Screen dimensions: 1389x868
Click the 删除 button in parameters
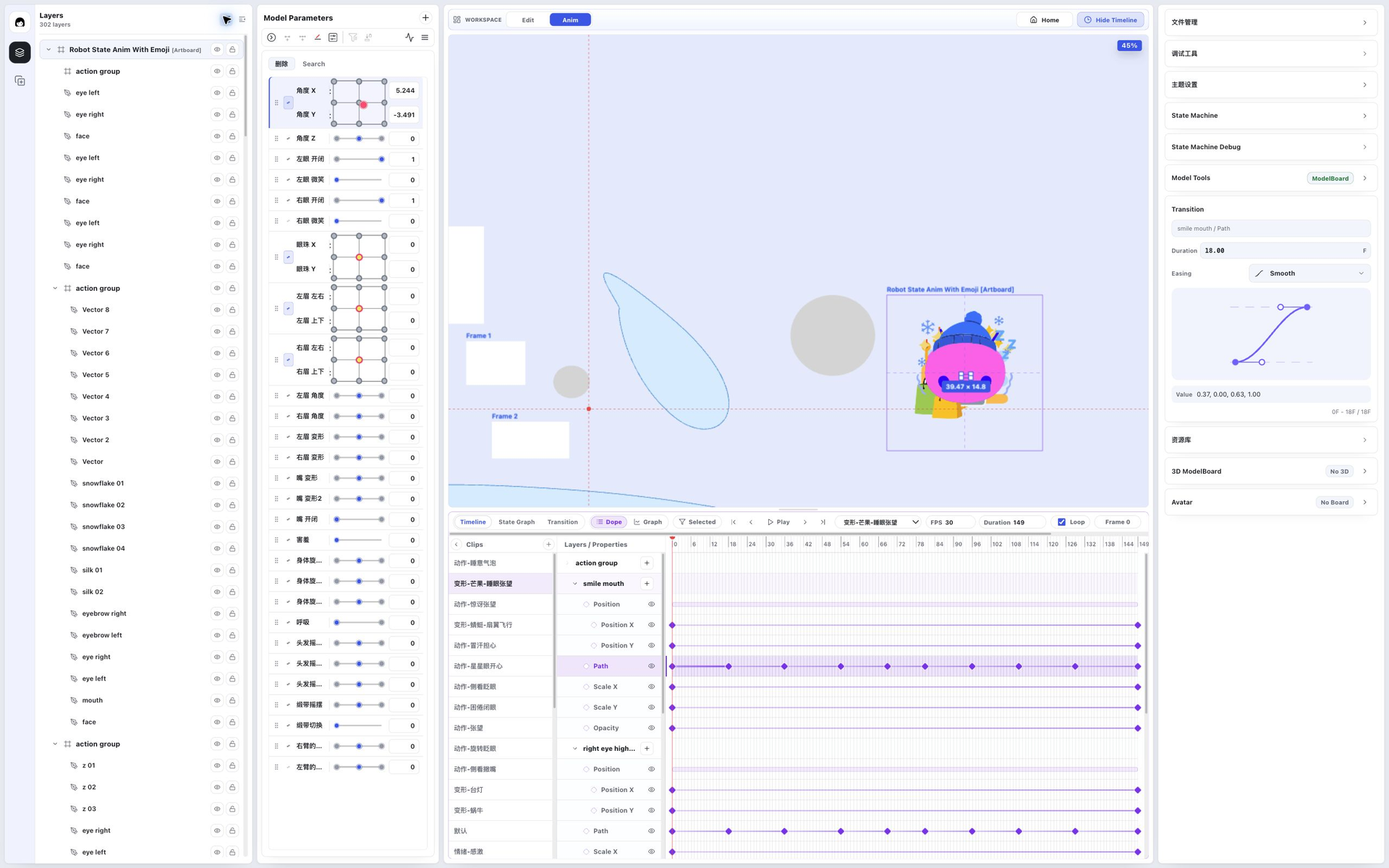281,64
